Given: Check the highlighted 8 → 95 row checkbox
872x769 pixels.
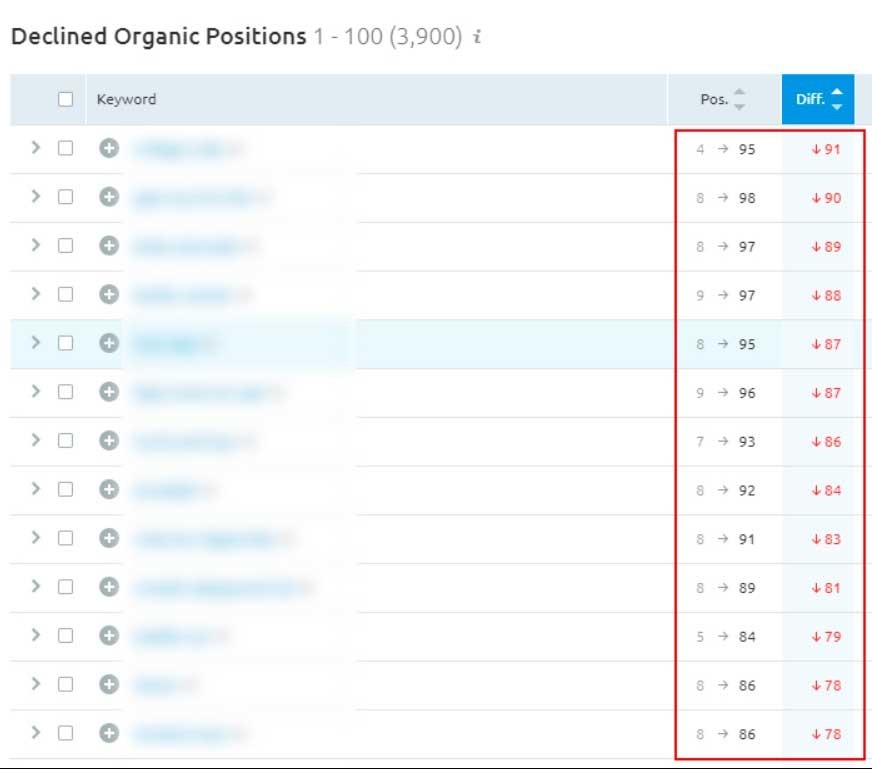Looking at the screenshot, I should click(66, 343).
